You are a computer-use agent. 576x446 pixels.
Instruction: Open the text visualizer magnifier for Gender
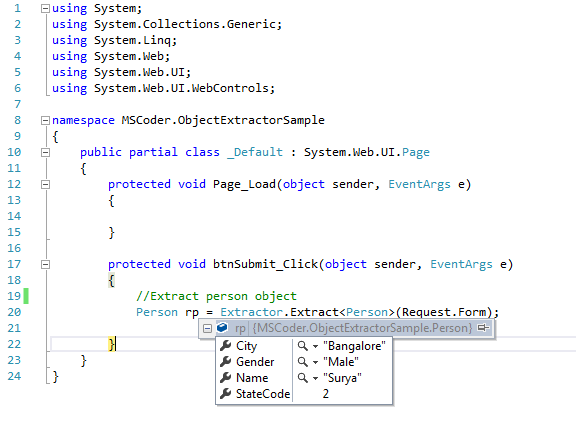[x=302, y=362]
